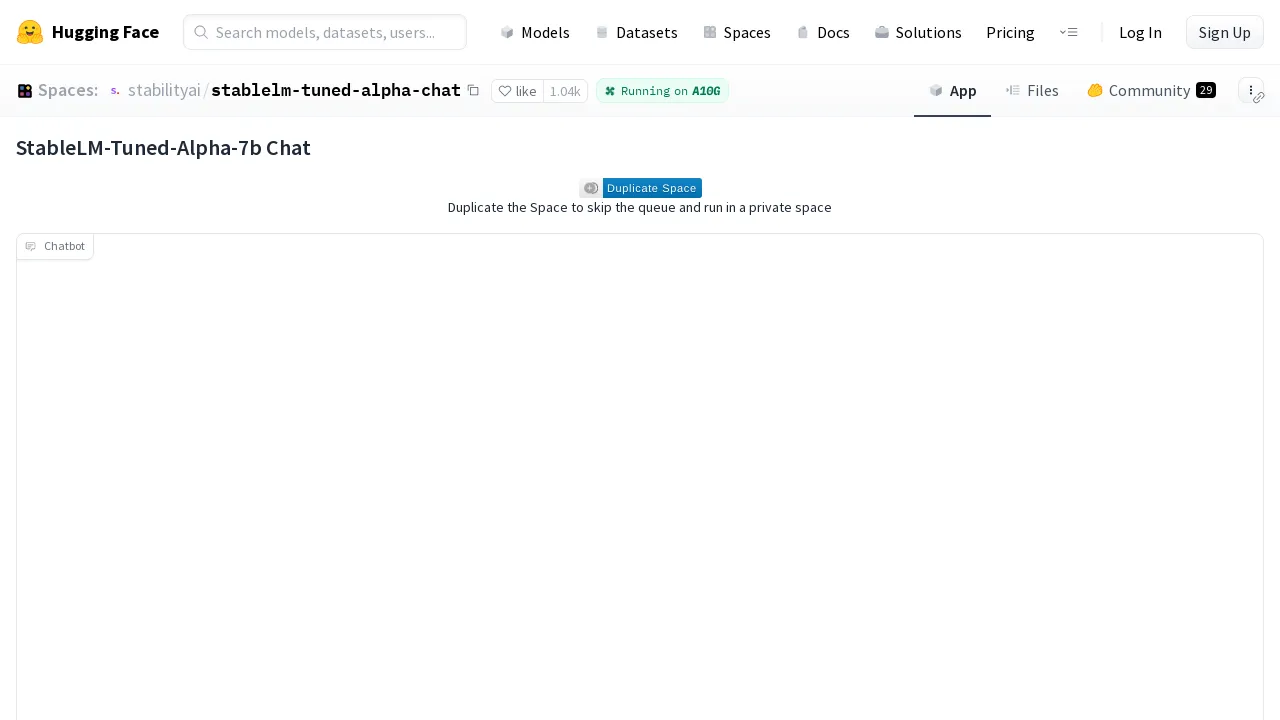
Task: Click the Log In link
Action: tap(1140, 32)
